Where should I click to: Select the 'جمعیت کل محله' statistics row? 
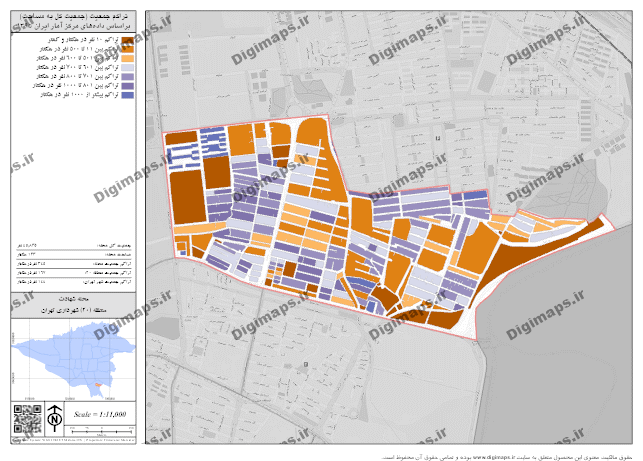[x=73, y=245]
